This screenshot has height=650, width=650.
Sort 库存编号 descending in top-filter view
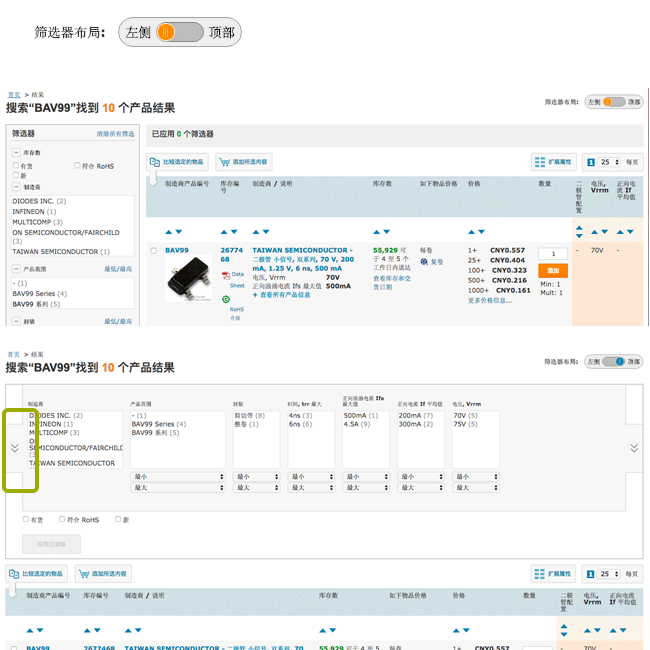[x=97, y=630]
